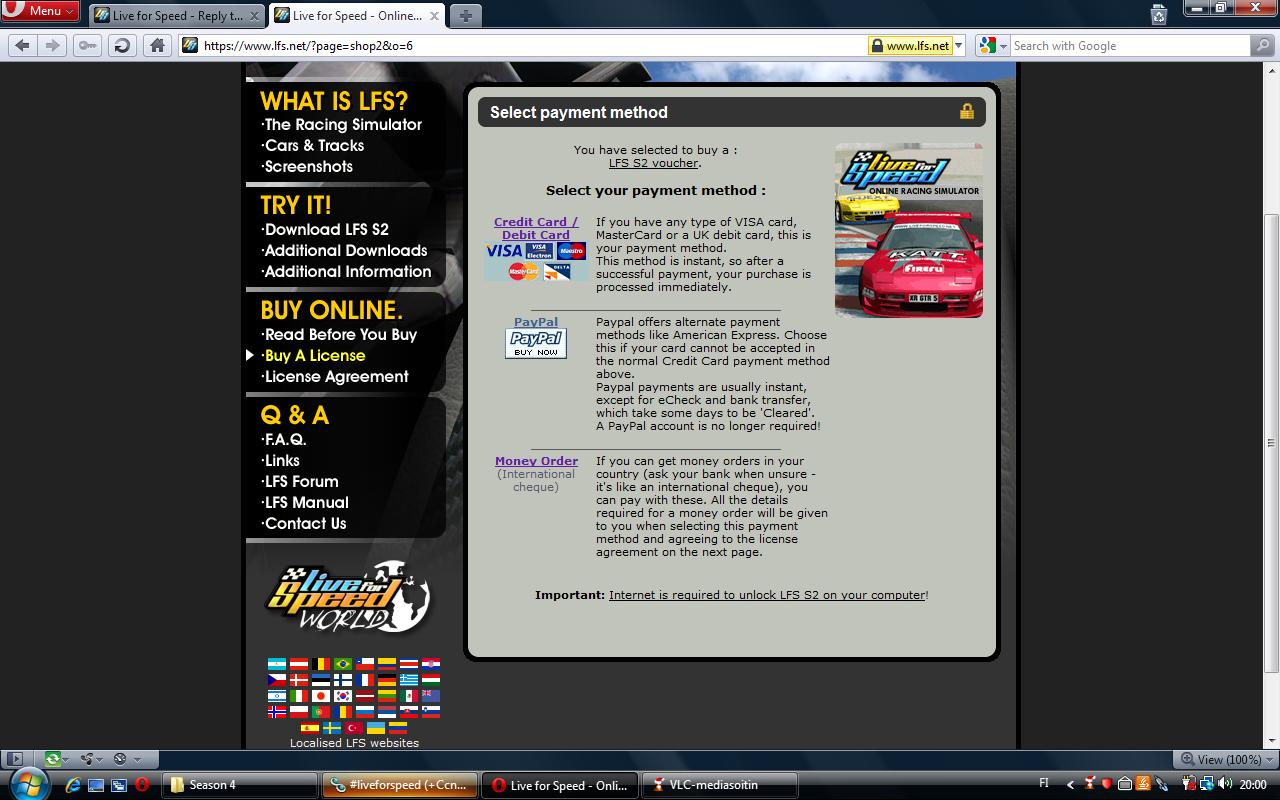The width and height of the screenshot is (1280, 800).
Task: Open 'Internet is required to unlock' link
Action: point(767,595)
